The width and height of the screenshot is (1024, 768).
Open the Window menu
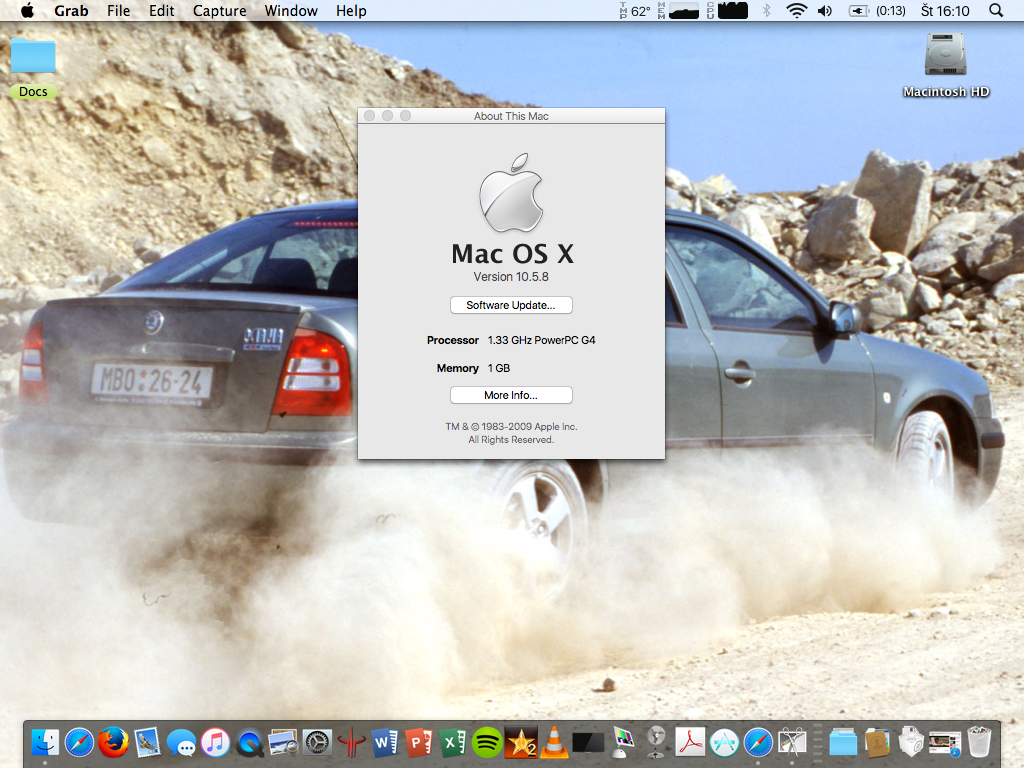coord(291,10)
